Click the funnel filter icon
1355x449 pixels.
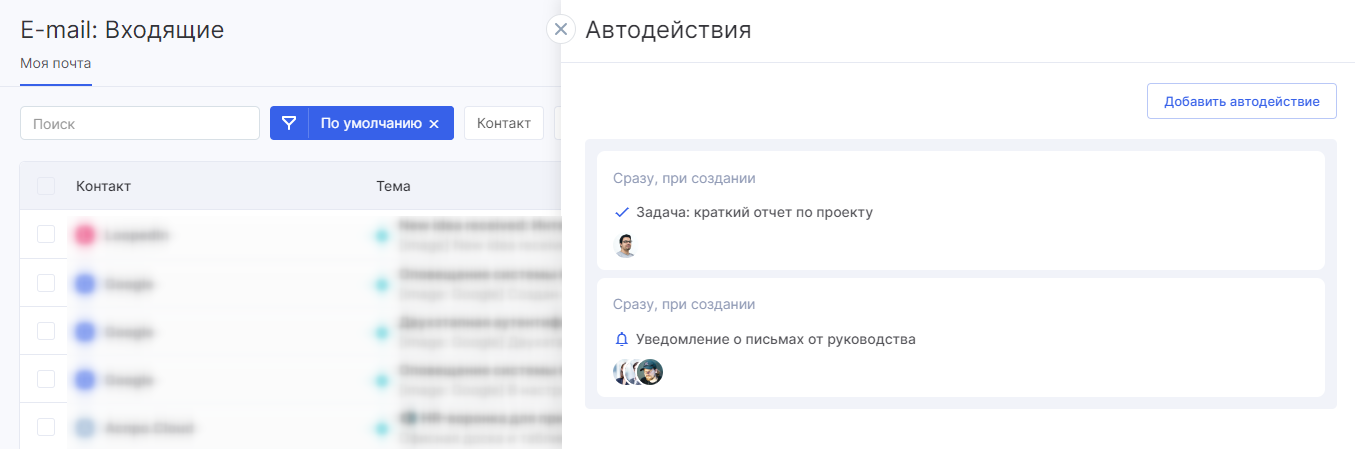[x=289, y=123]
